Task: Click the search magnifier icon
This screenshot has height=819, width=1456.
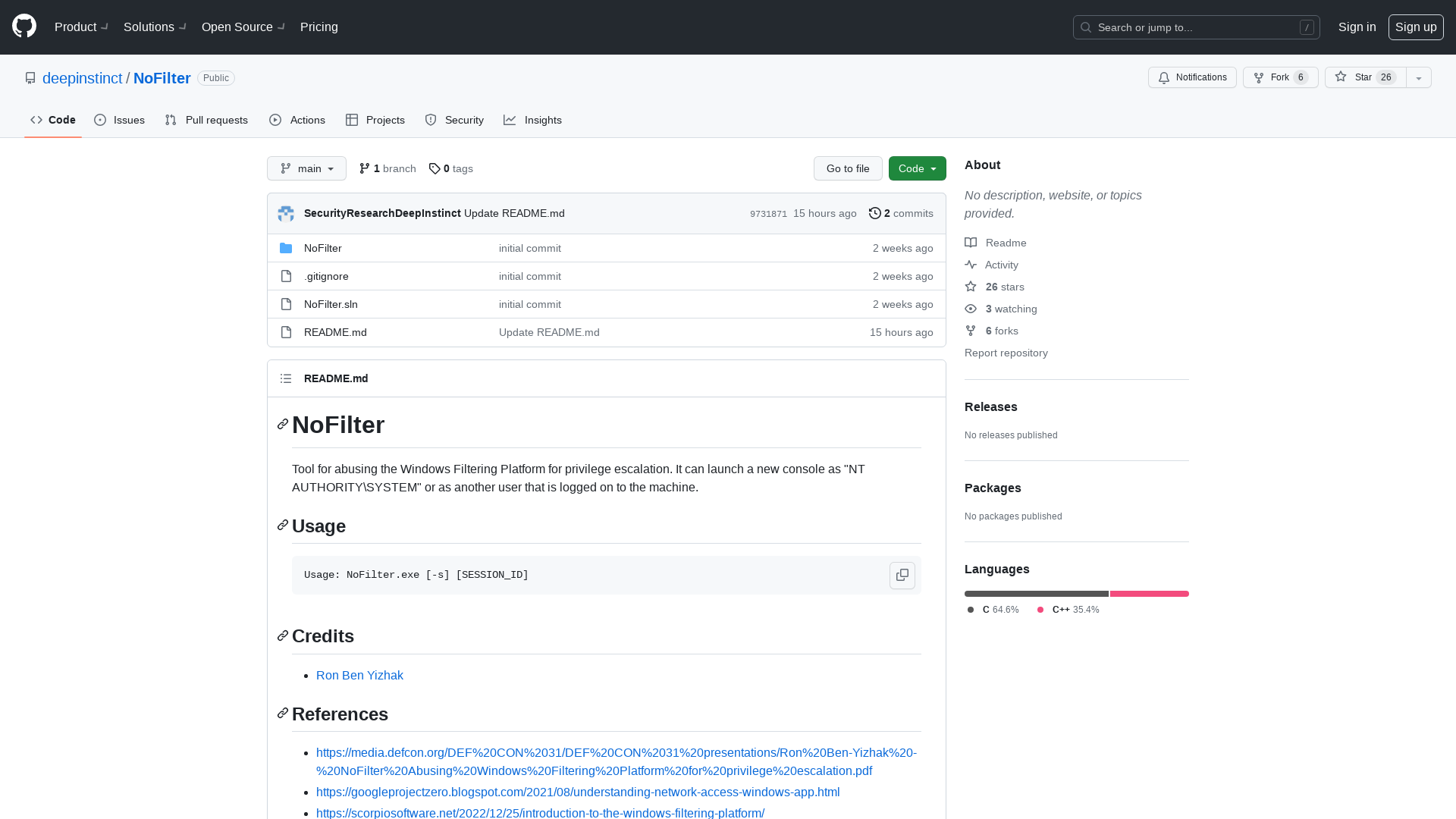Action: coord(1086,27)
